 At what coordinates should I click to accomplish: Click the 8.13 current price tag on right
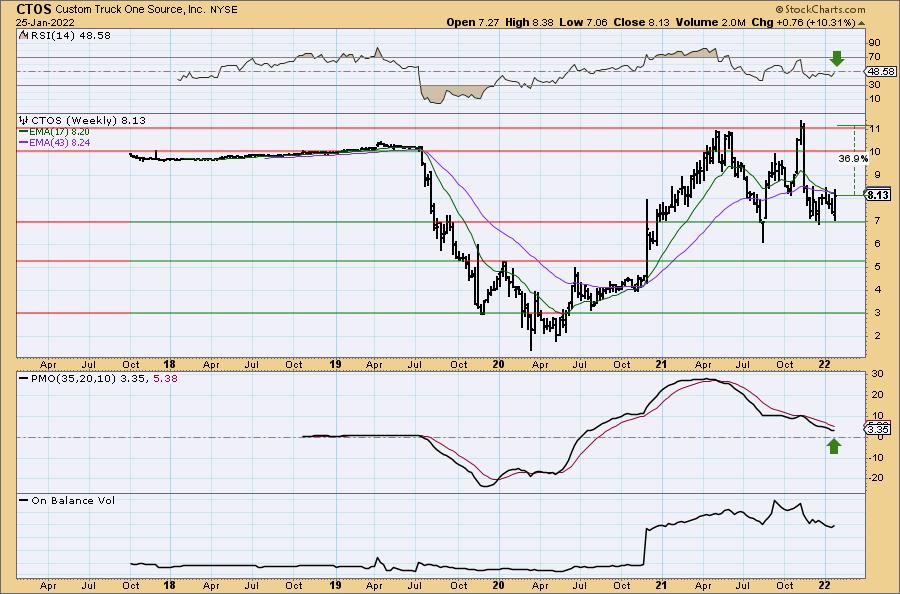pyautogui.click(x=878, y=195)
